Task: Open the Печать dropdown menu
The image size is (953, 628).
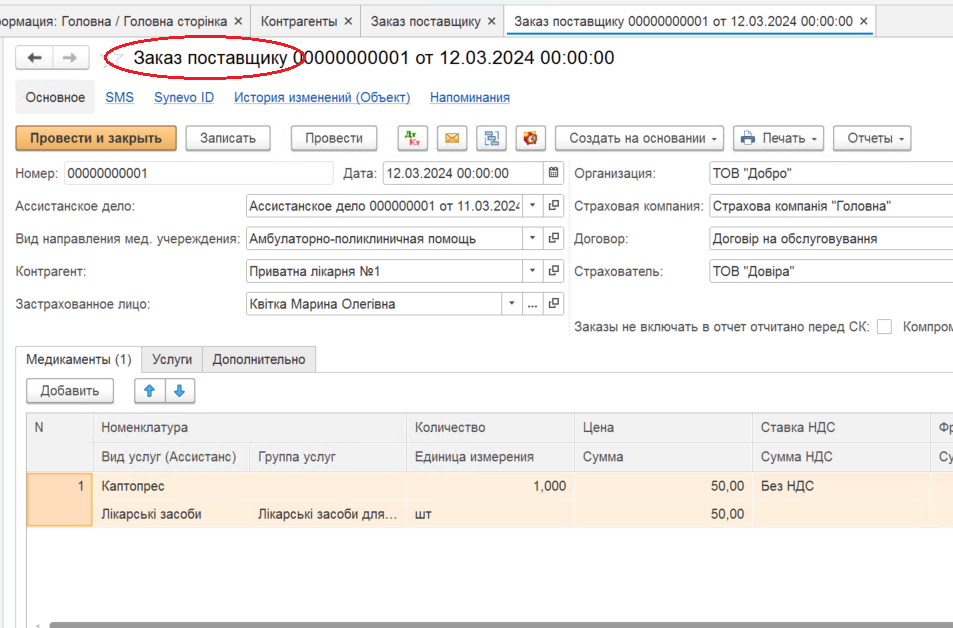Action: pos(778,138)
